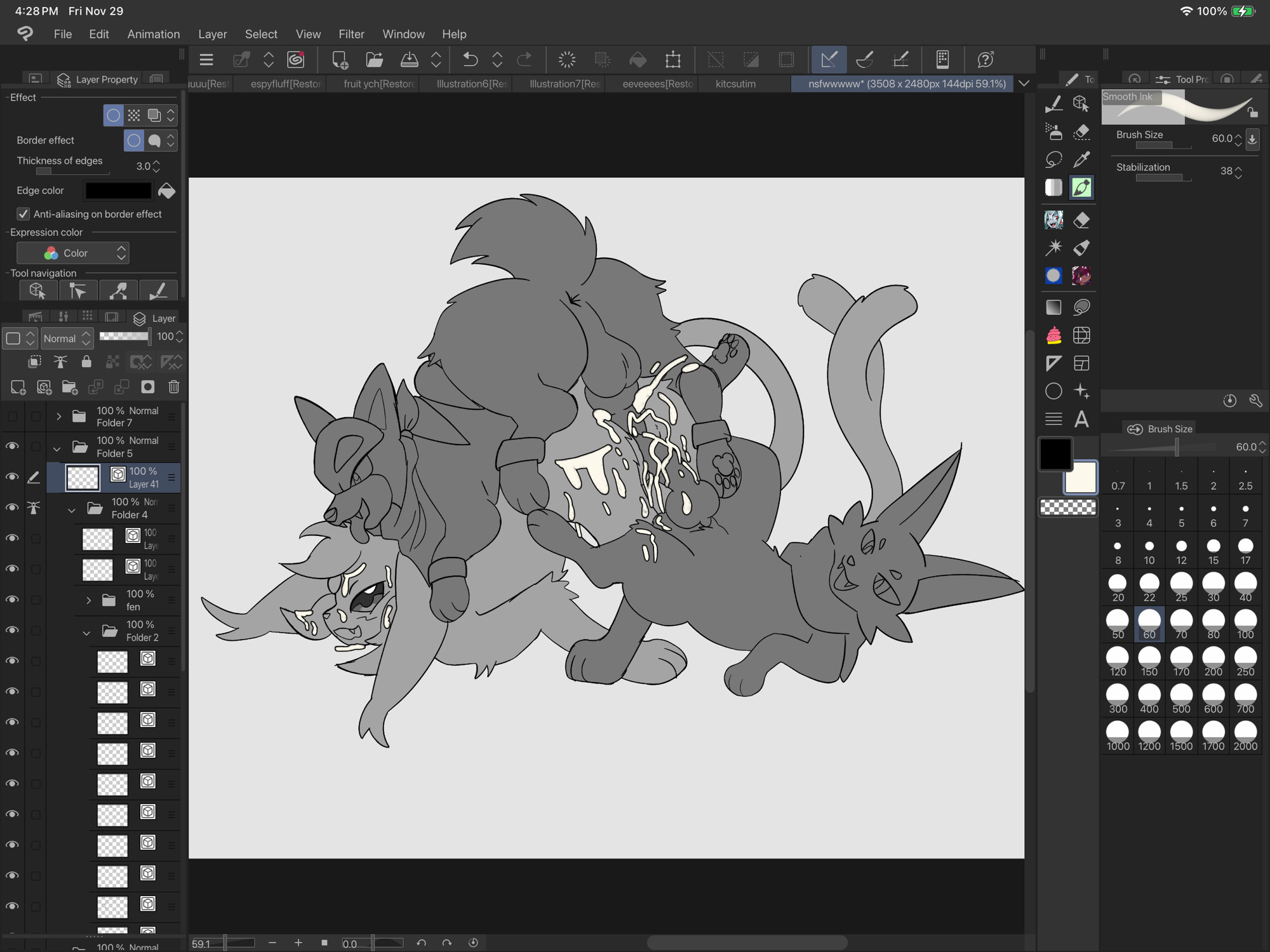Switch to the fruit ych canvas tab
Image resolution: width=1270 pixels, height=952 pixels.
[379, 84]
